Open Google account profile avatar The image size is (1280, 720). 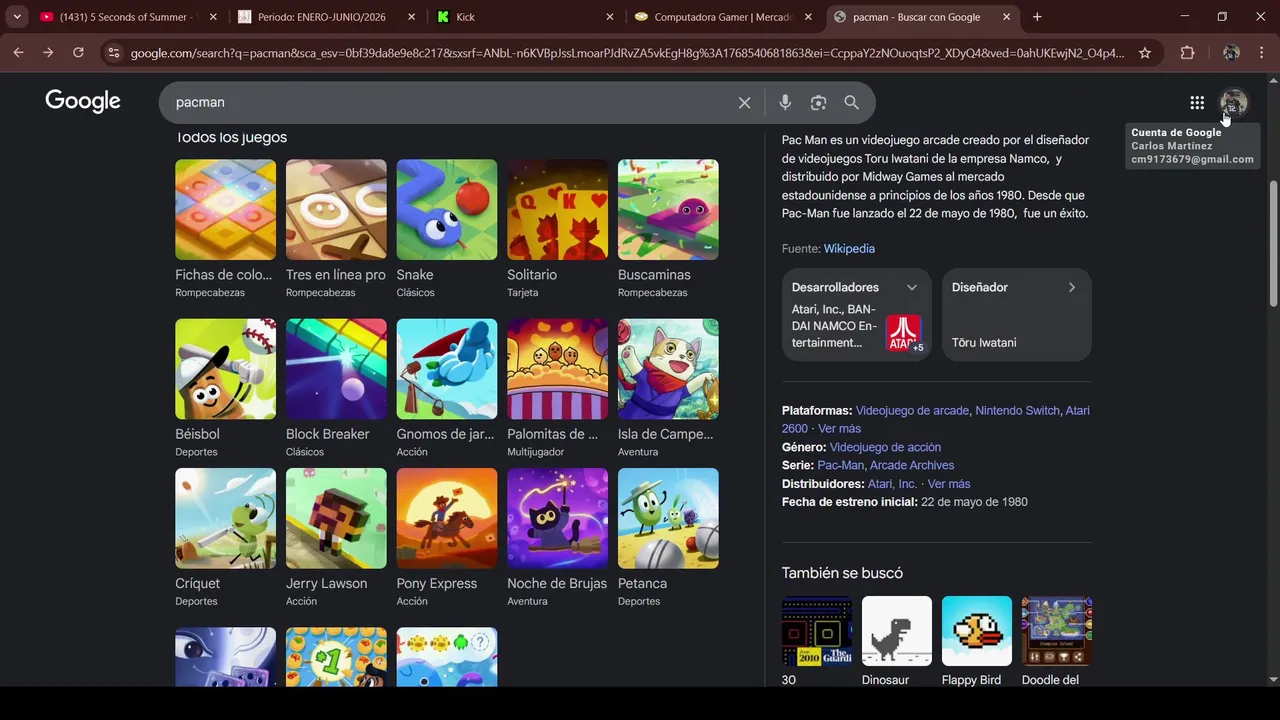point(1233,102)
